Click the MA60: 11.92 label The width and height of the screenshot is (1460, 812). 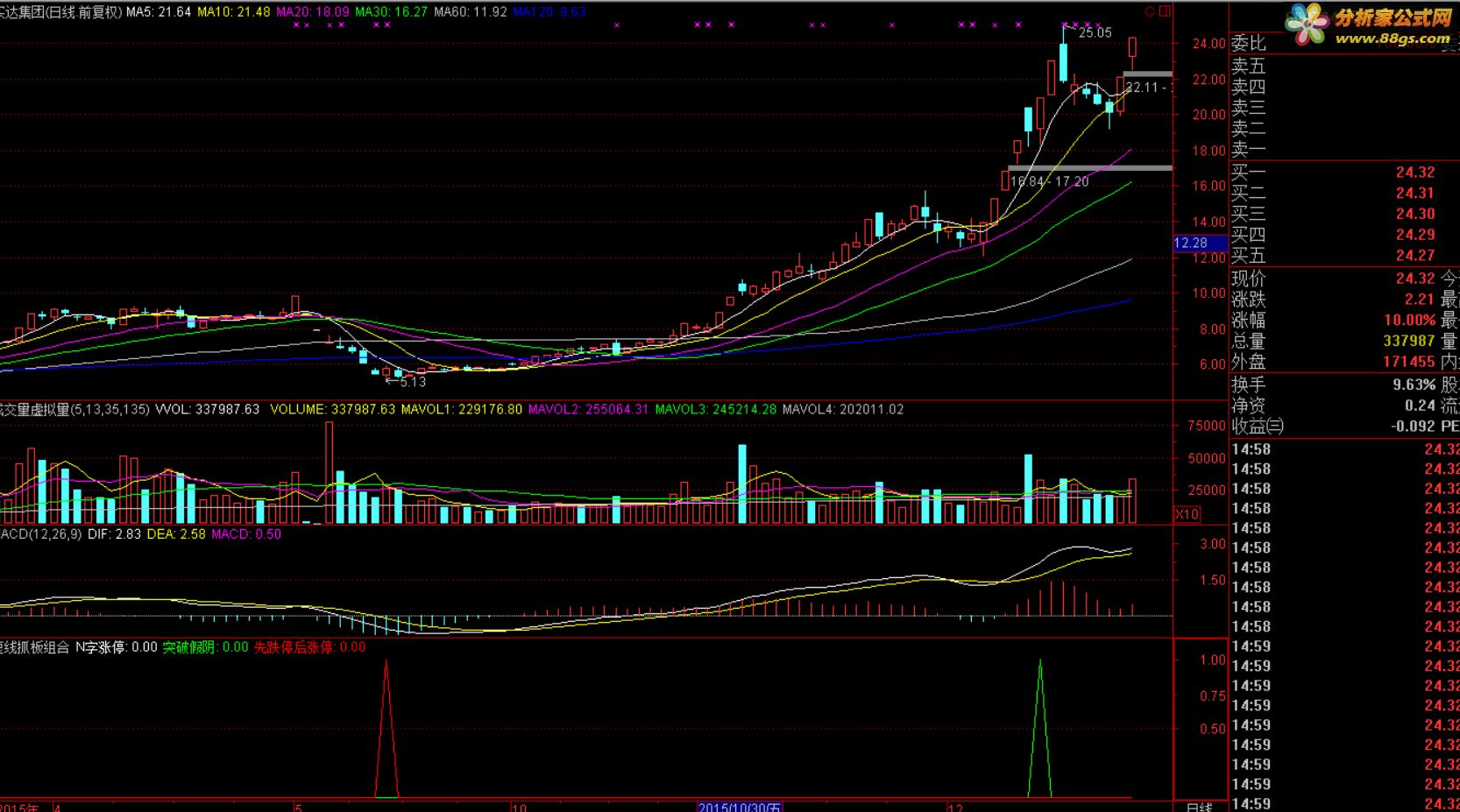click(x=471, y=11)
